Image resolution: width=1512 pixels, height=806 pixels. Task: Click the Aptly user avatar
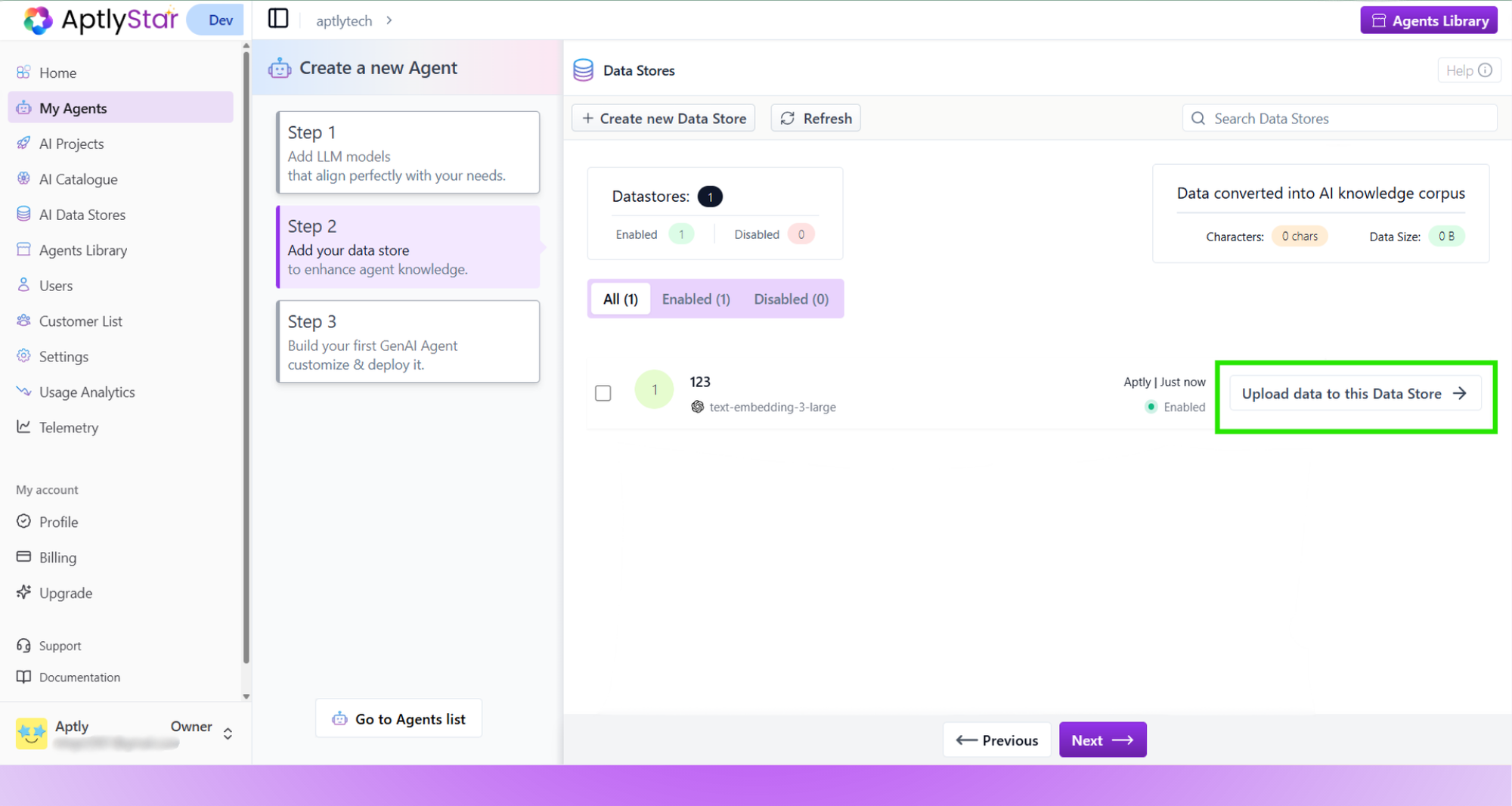[x=31, y=733]
